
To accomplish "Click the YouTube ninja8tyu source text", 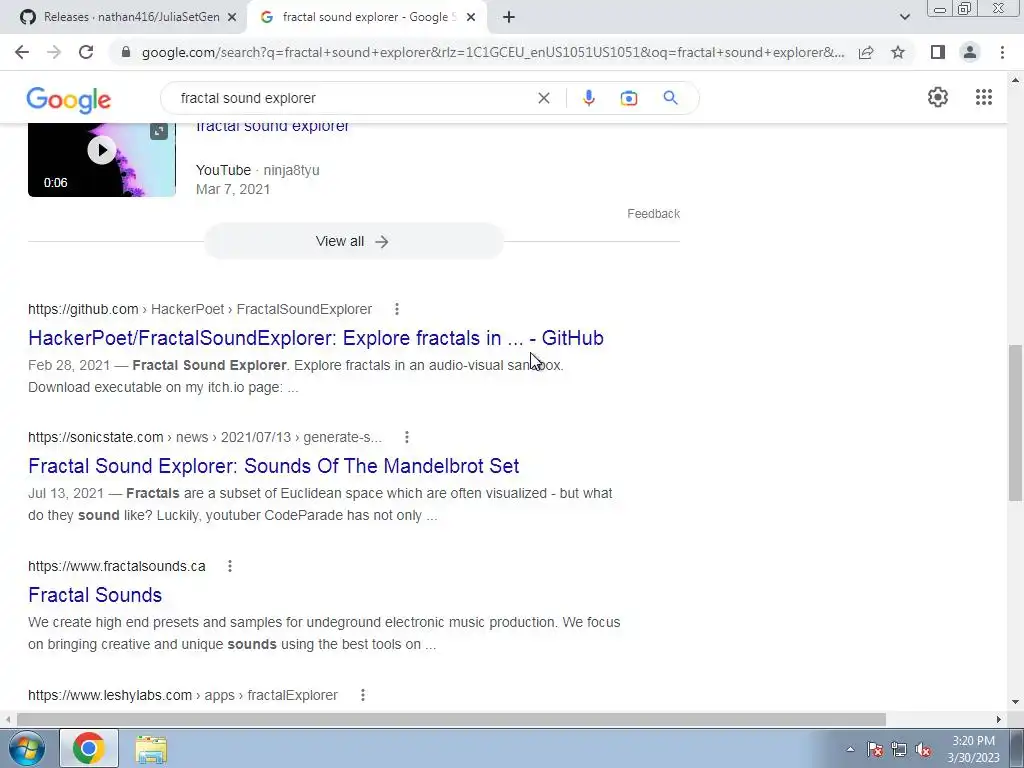I will [257, 170].
